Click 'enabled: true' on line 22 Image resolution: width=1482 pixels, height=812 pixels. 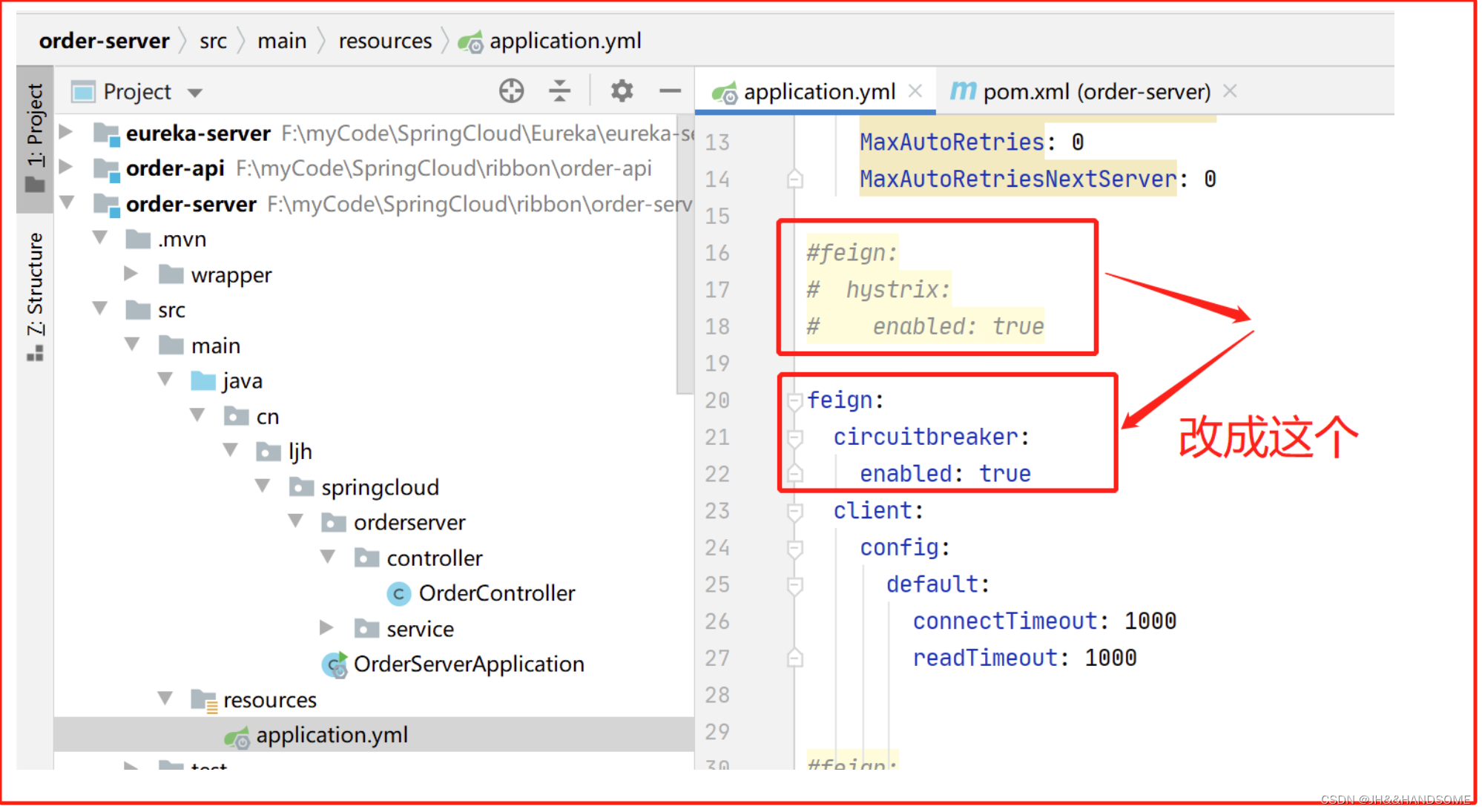[945, 474]
